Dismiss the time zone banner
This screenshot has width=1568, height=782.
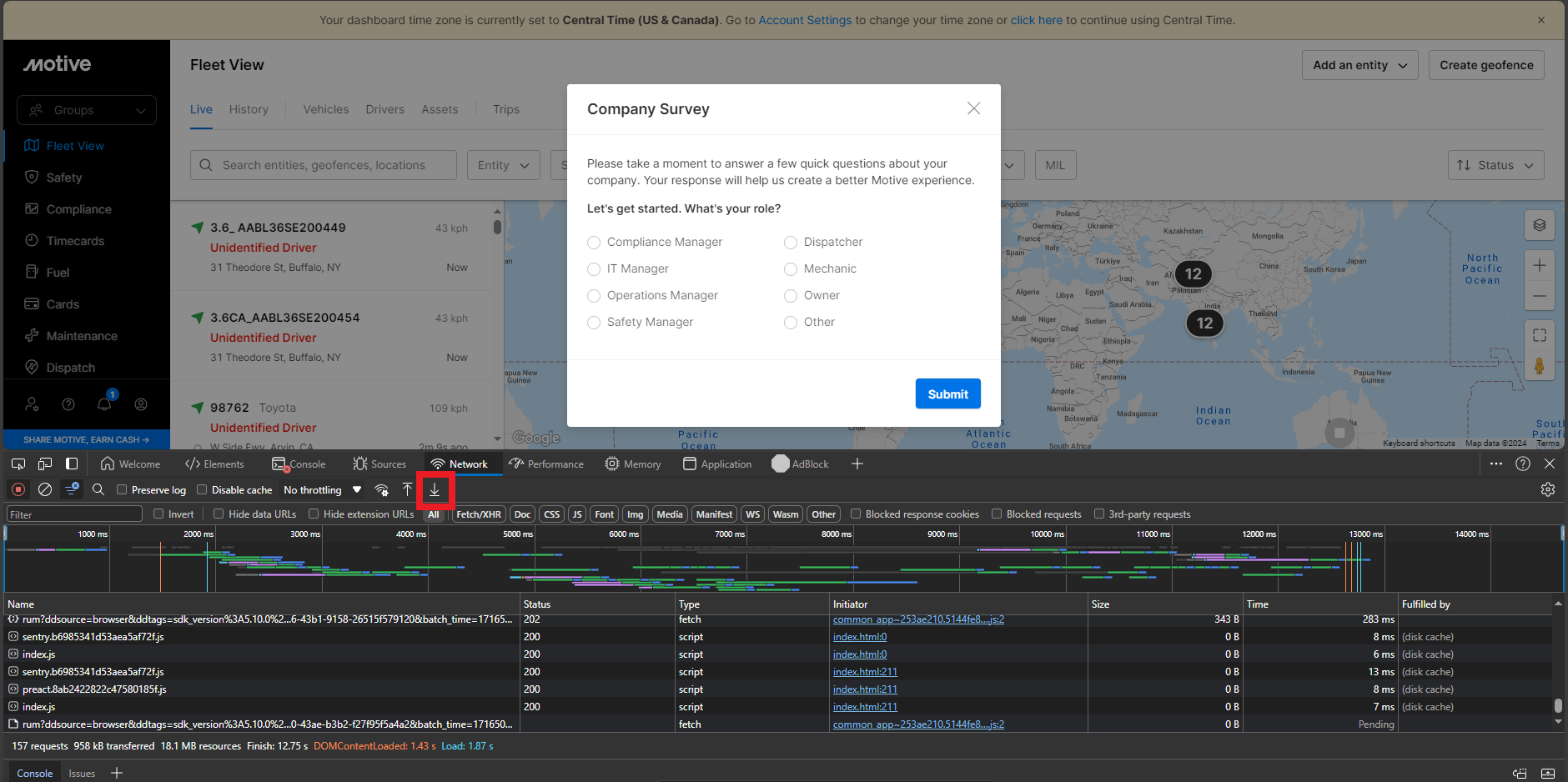click(x=1541, y=20)
